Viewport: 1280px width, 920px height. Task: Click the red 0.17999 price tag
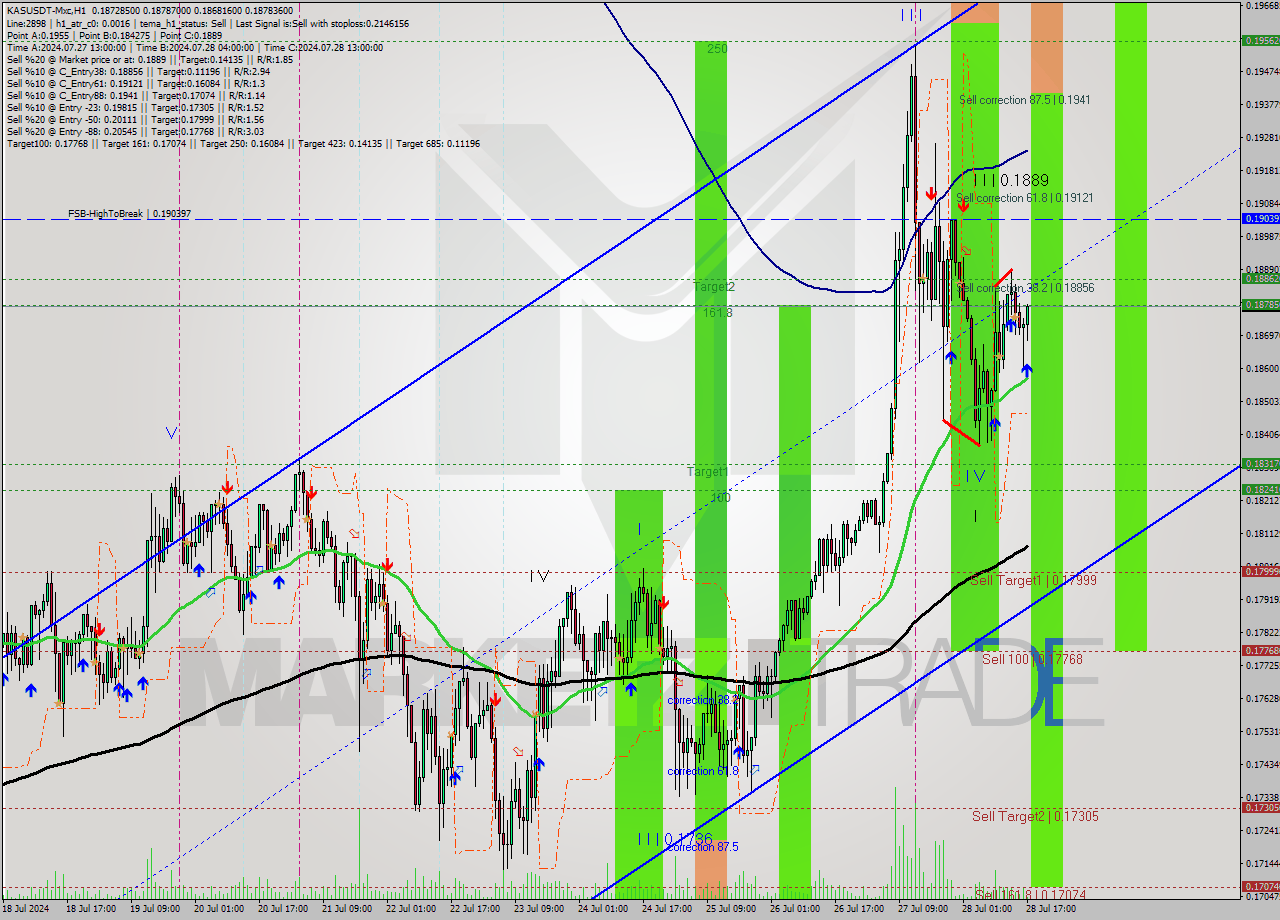[x=1260, y=572]
